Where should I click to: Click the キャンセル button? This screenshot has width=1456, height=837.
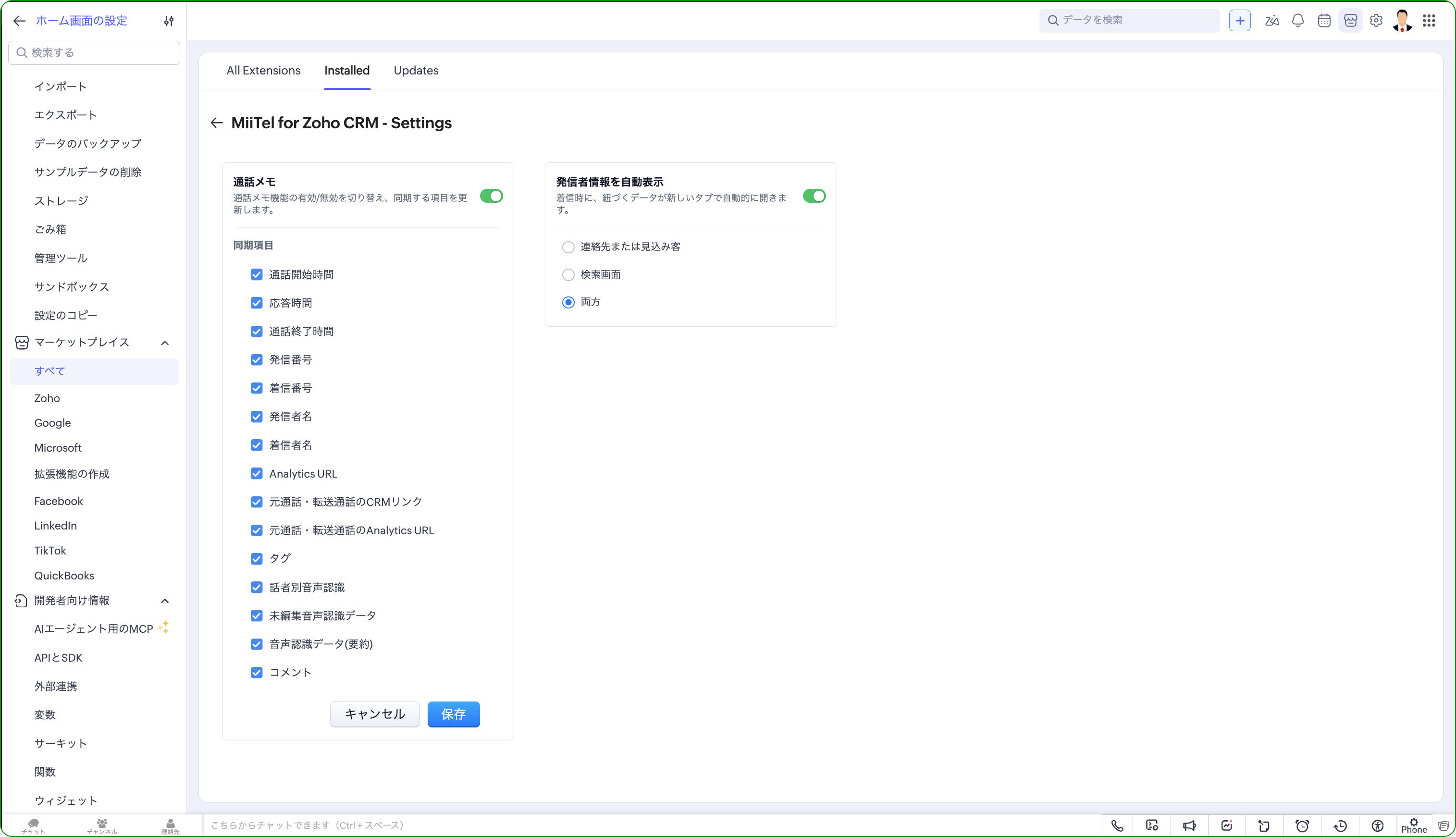375,714
